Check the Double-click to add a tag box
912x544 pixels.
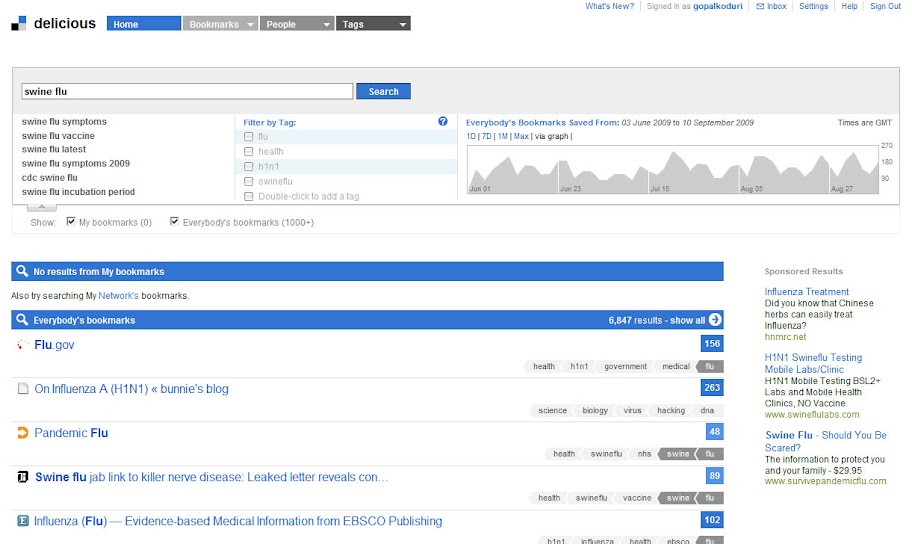tap(249, 197)
